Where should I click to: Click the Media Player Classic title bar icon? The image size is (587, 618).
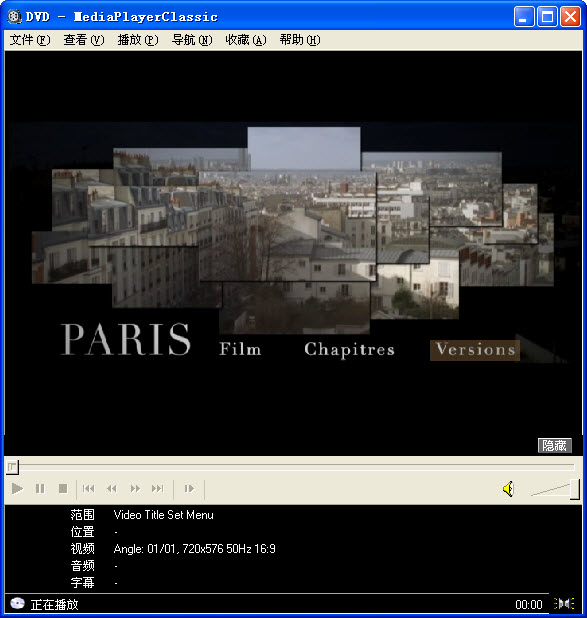coord(14,17)
